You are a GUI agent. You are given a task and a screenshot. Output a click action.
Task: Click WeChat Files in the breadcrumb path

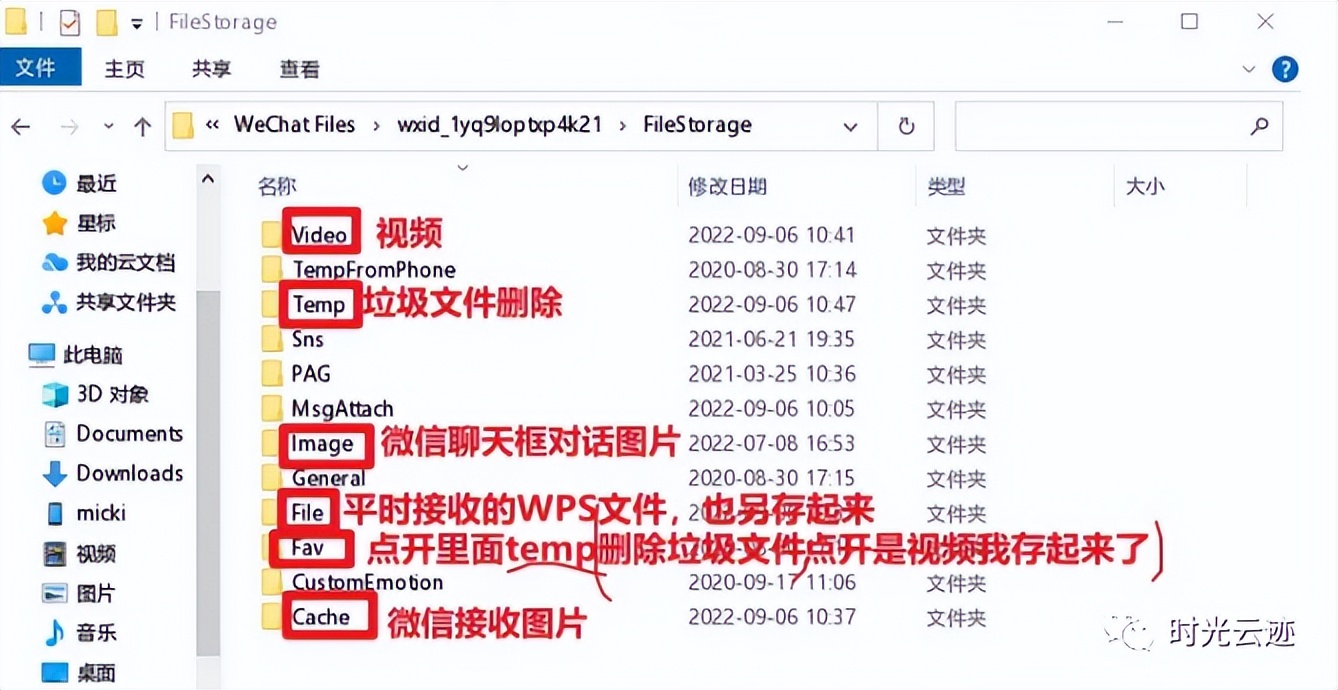292,124
